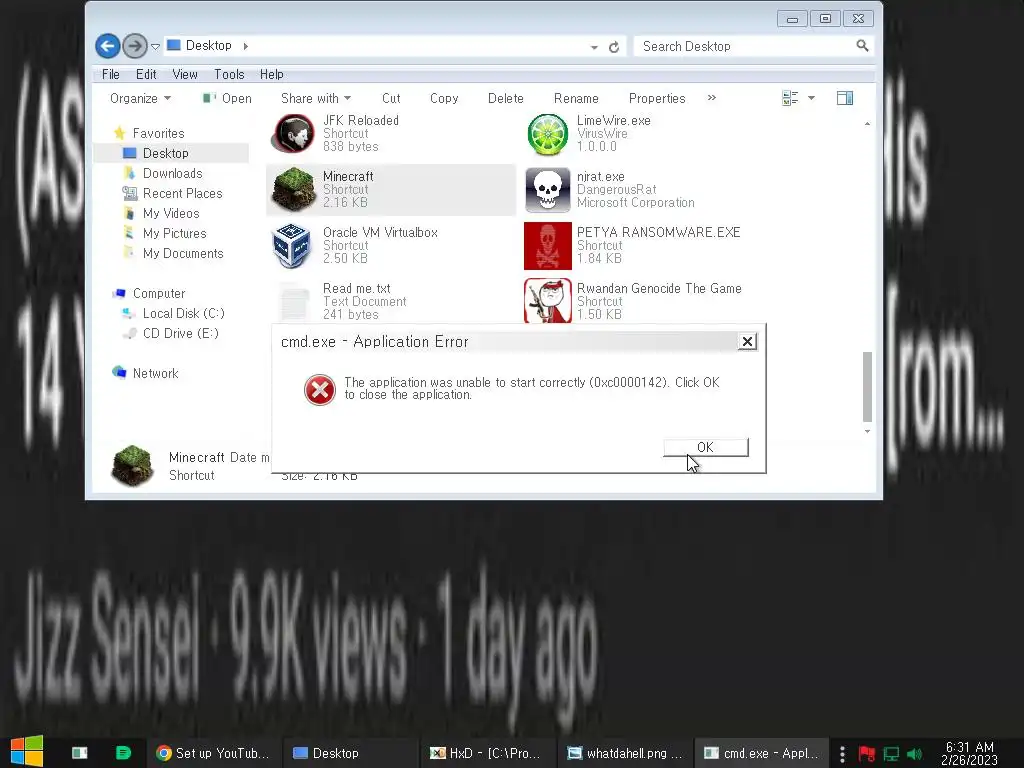
Task: Switch to the HxD taskbar item
Action: 486,753
